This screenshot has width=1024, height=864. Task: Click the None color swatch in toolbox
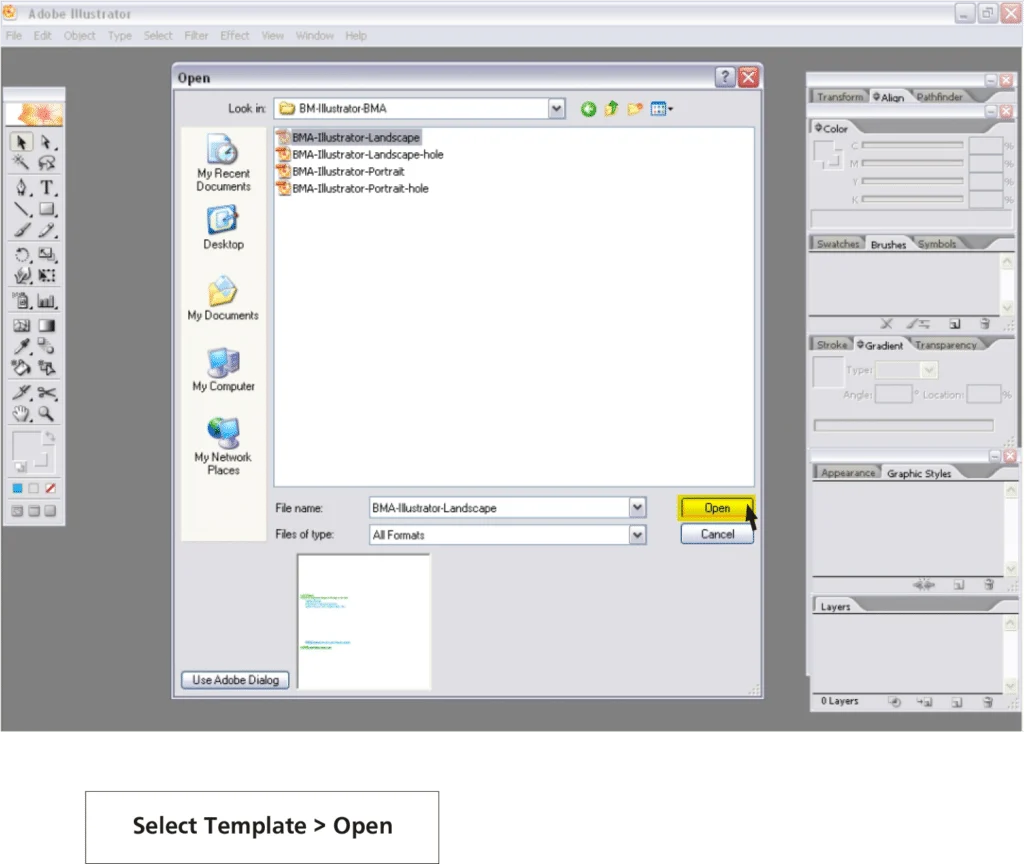50,488
